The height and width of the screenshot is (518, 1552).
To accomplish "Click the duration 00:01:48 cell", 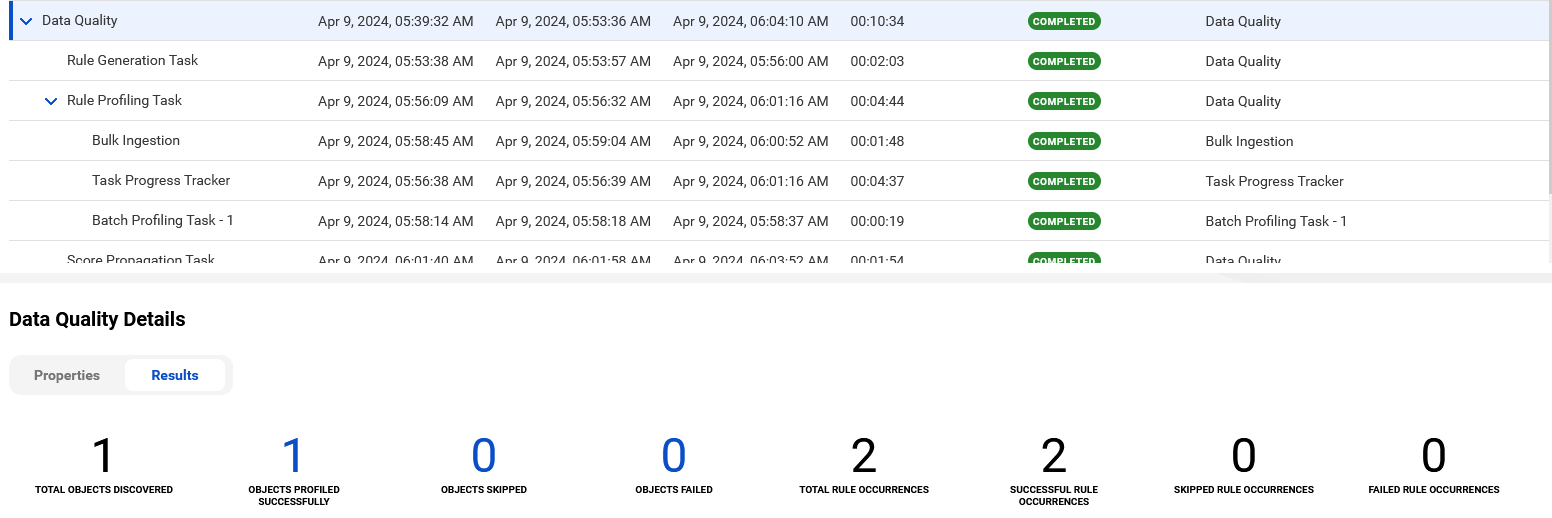I will click(877, 141).
